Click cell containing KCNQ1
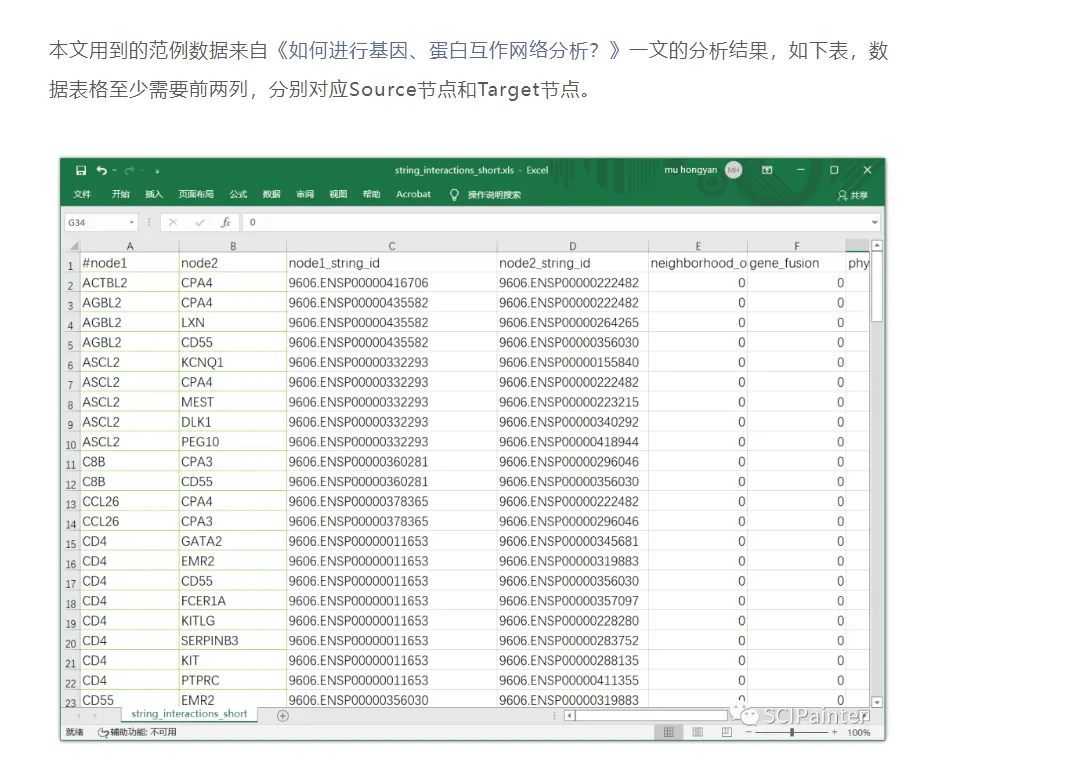 232,362
